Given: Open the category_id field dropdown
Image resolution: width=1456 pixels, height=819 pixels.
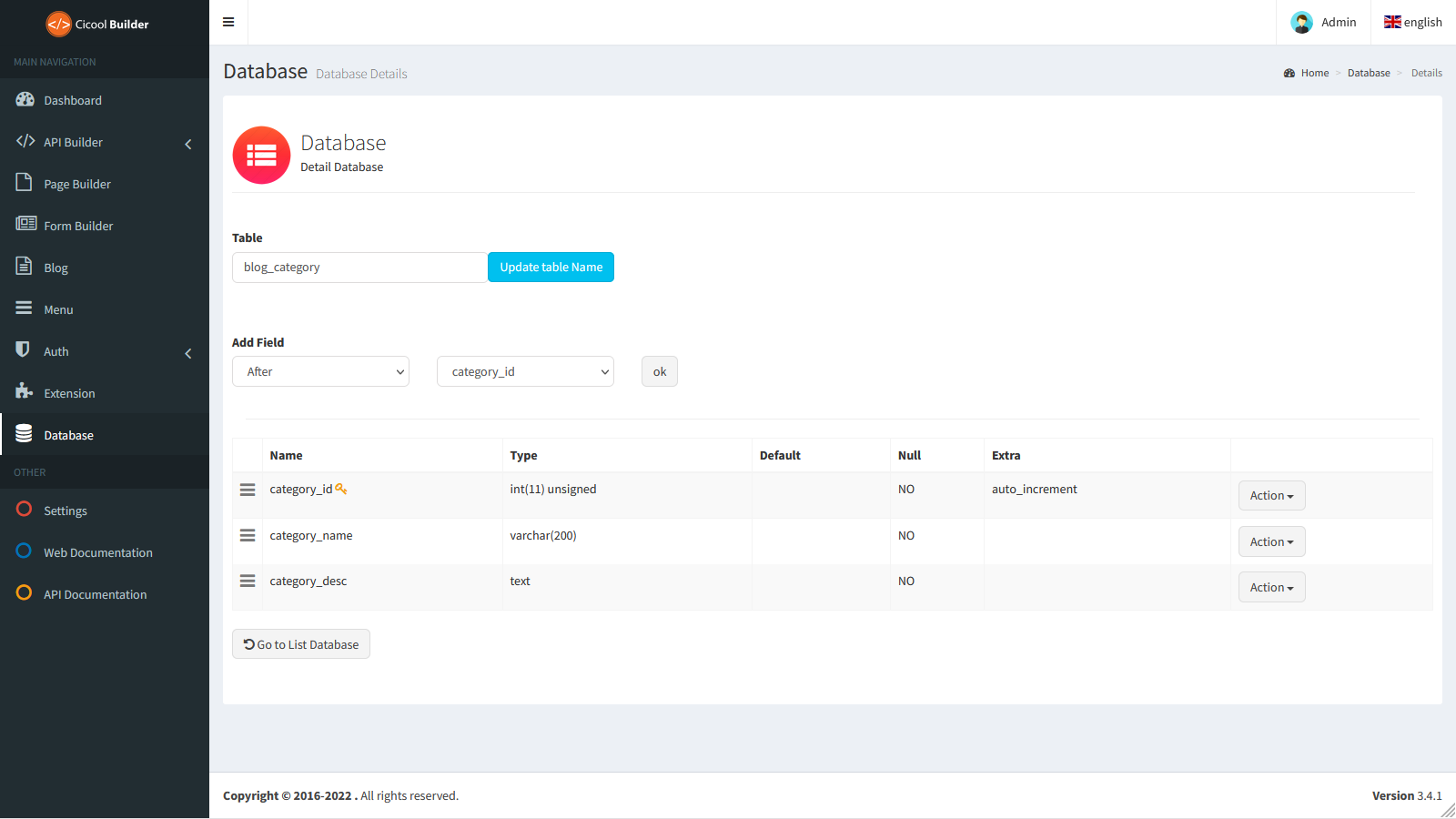Looking at the screenshot, I should [525, 371].
